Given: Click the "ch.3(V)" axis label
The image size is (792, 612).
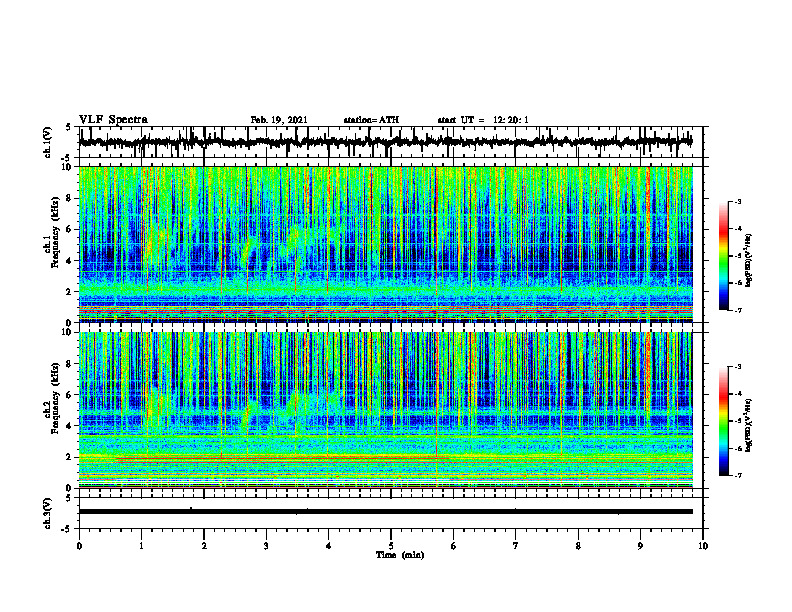Looking at the screenshot, I should coord(48,513).
